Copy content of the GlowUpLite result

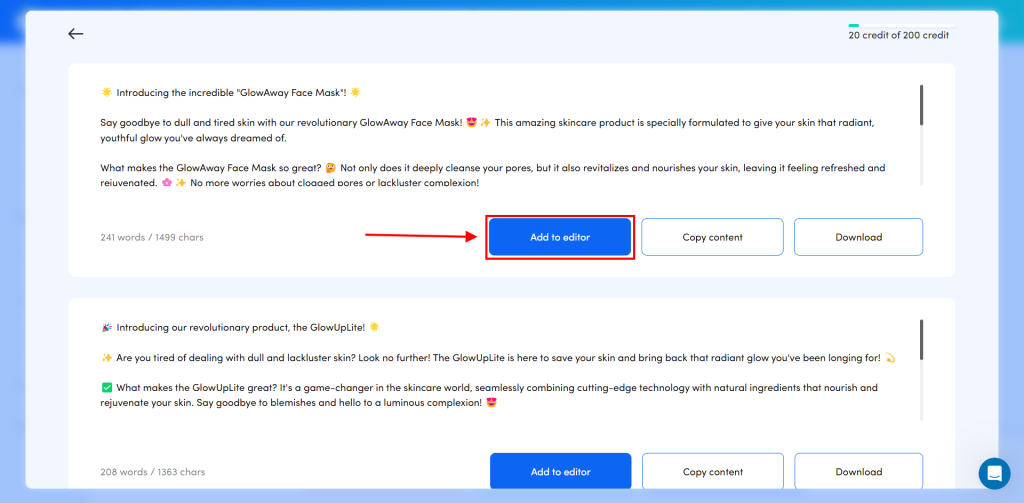(x=712, y=471)
